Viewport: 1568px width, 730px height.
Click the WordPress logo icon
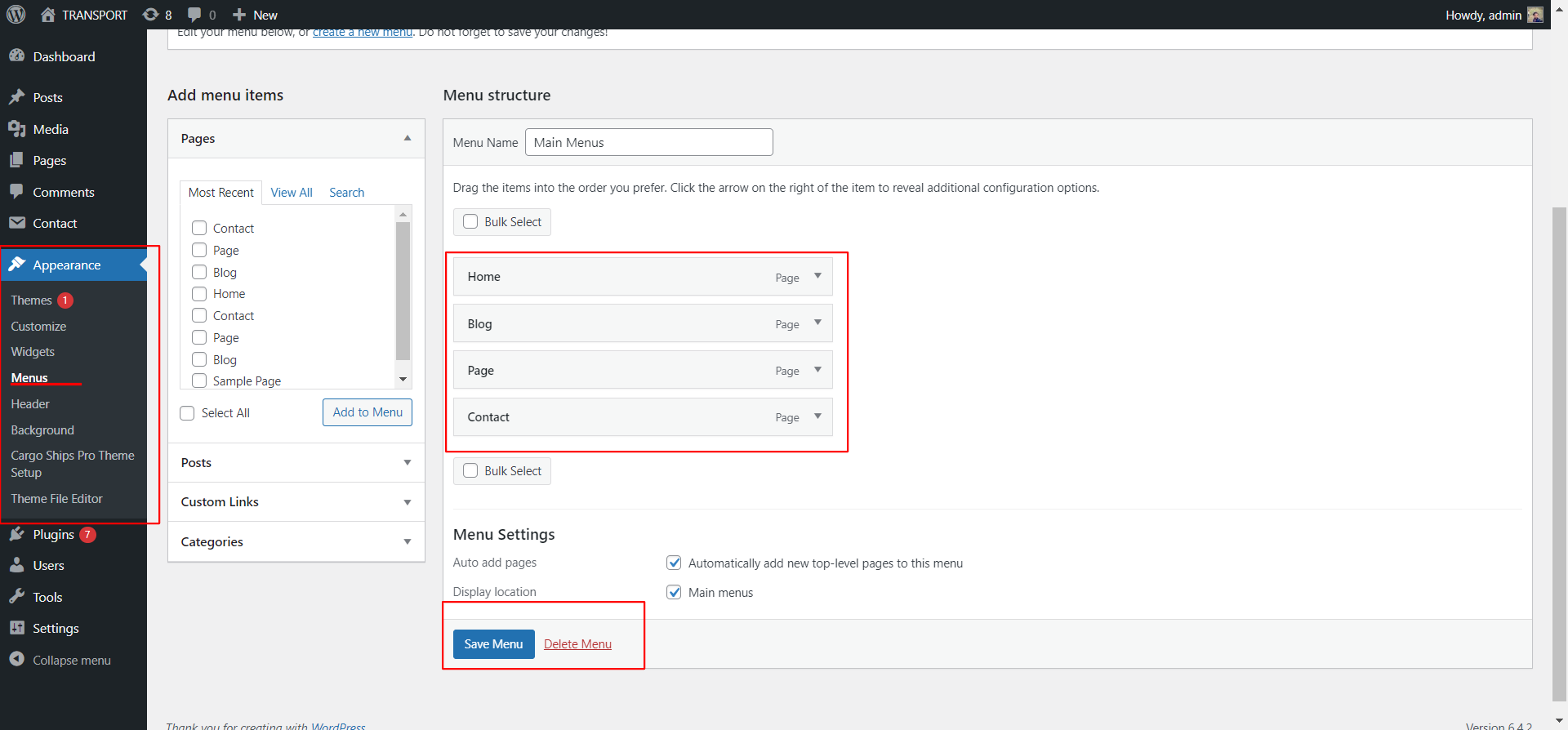(x=16, y=15)
